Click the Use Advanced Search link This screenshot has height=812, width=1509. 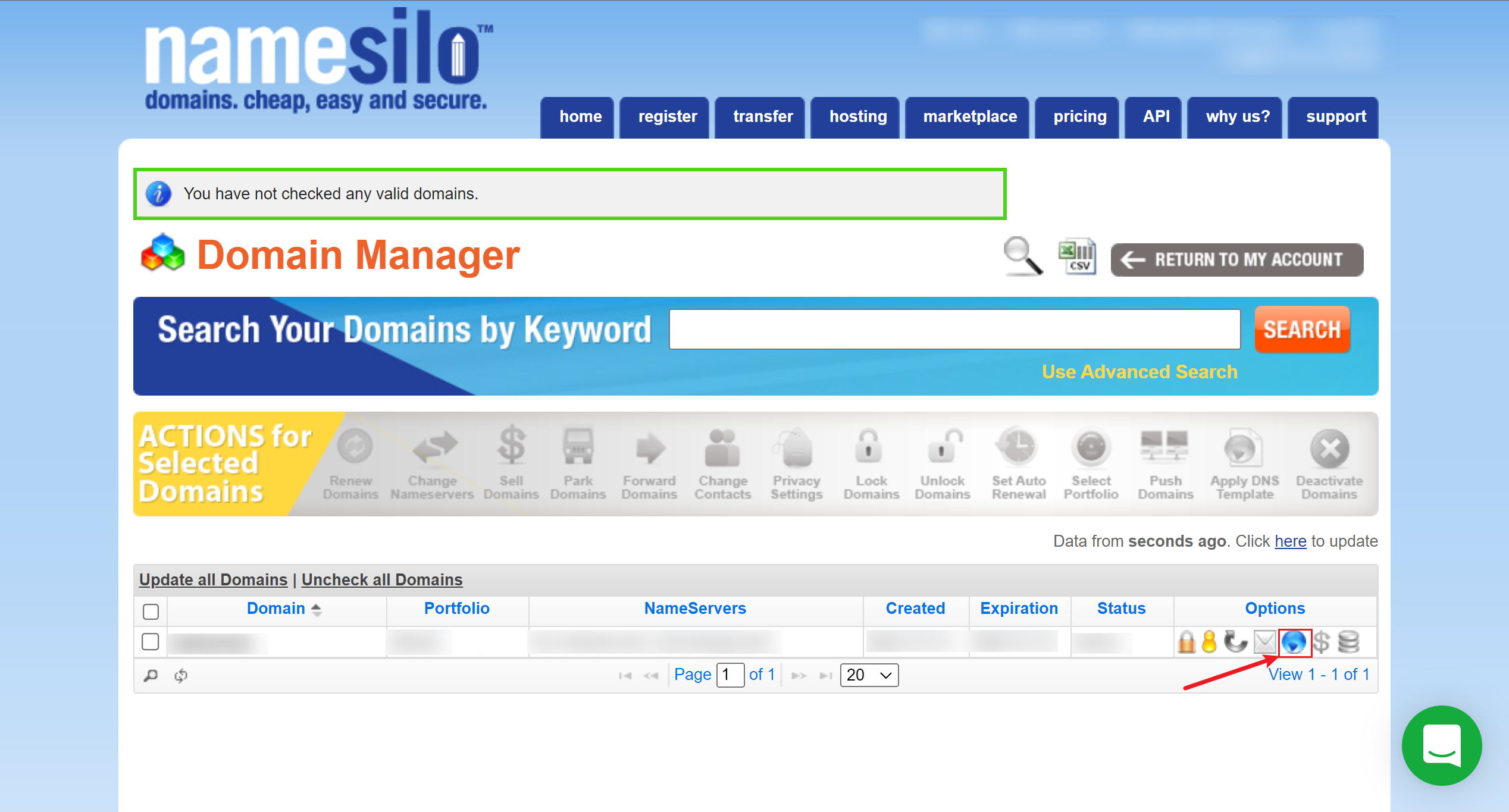[1139, 372]
